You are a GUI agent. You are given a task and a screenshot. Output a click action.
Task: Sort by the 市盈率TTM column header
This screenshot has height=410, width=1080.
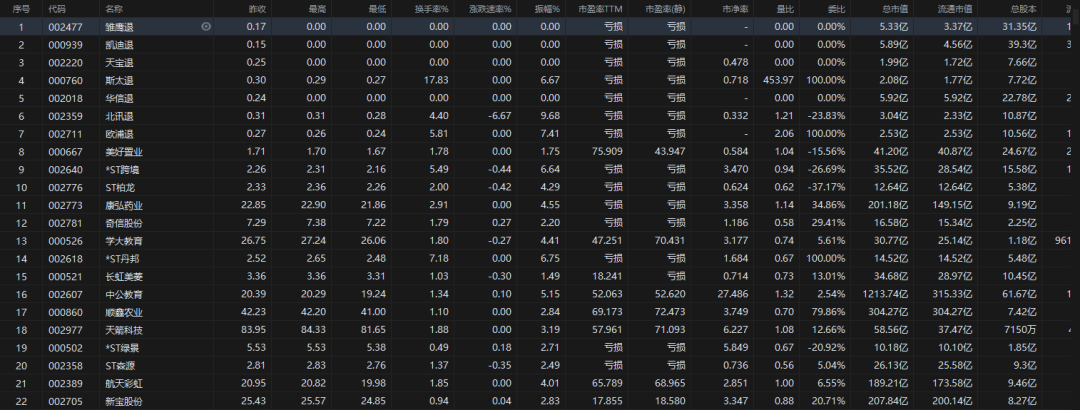tap(601, 9)
